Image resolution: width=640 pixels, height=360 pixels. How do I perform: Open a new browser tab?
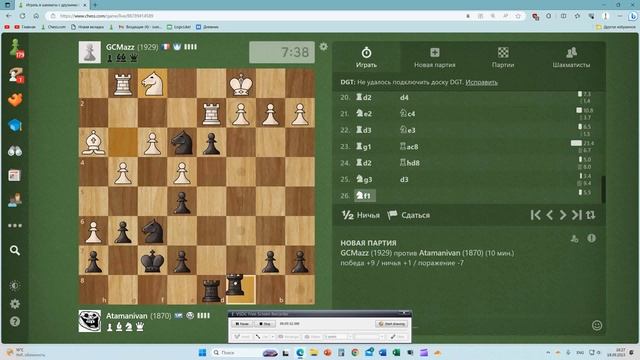[x=95, y=5]
